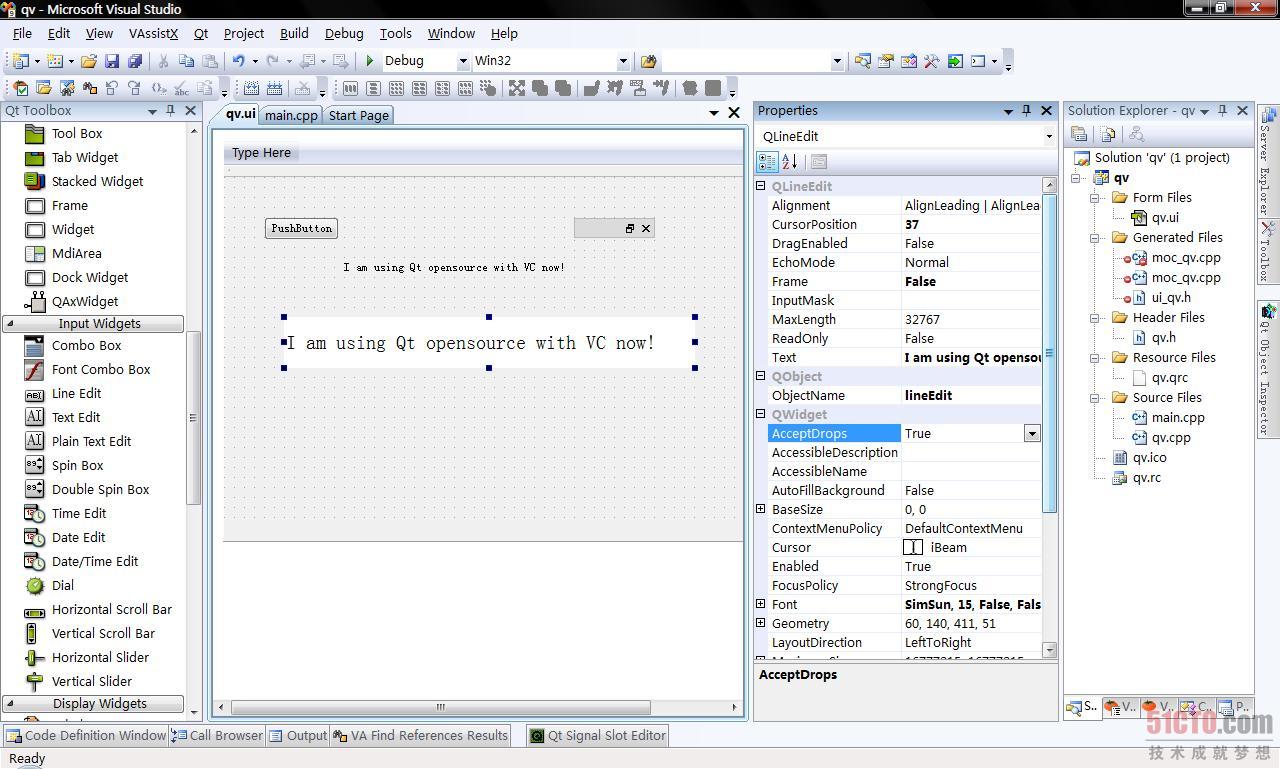Click the Call Browser tab
Screen dimensions: 1280x769
coord(217,735)
